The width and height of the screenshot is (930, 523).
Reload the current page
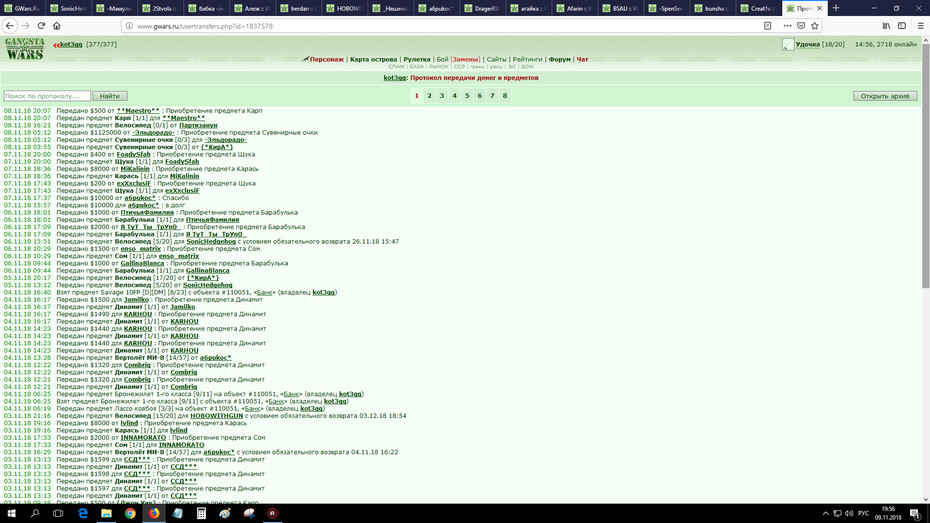coord(41,26)
